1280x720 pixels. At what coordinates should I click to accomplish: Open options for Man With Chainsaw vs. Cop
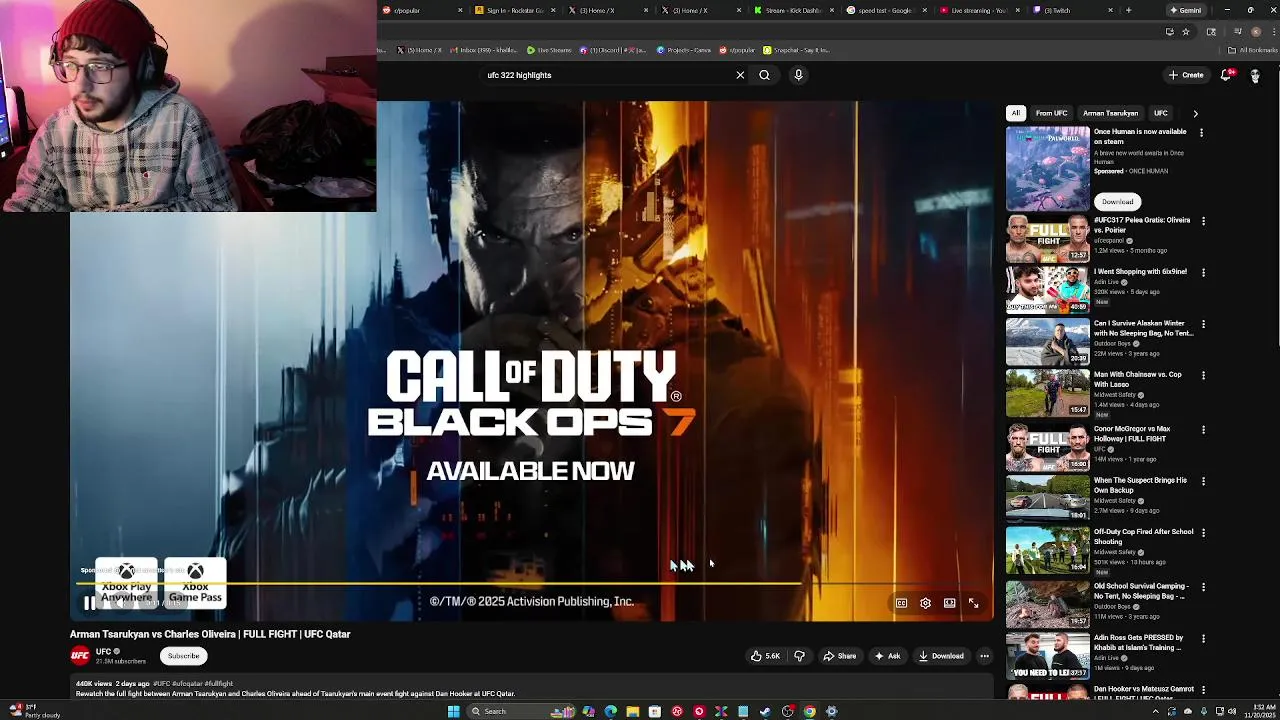tap(1203, 376)
